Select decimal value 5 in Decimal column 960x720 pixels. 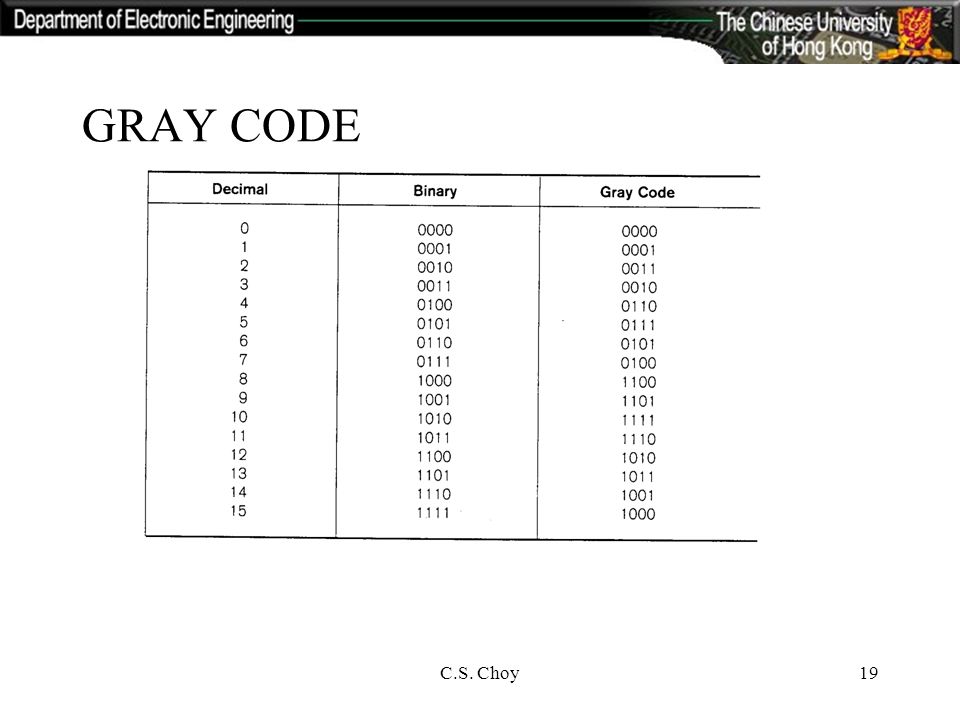244,322
